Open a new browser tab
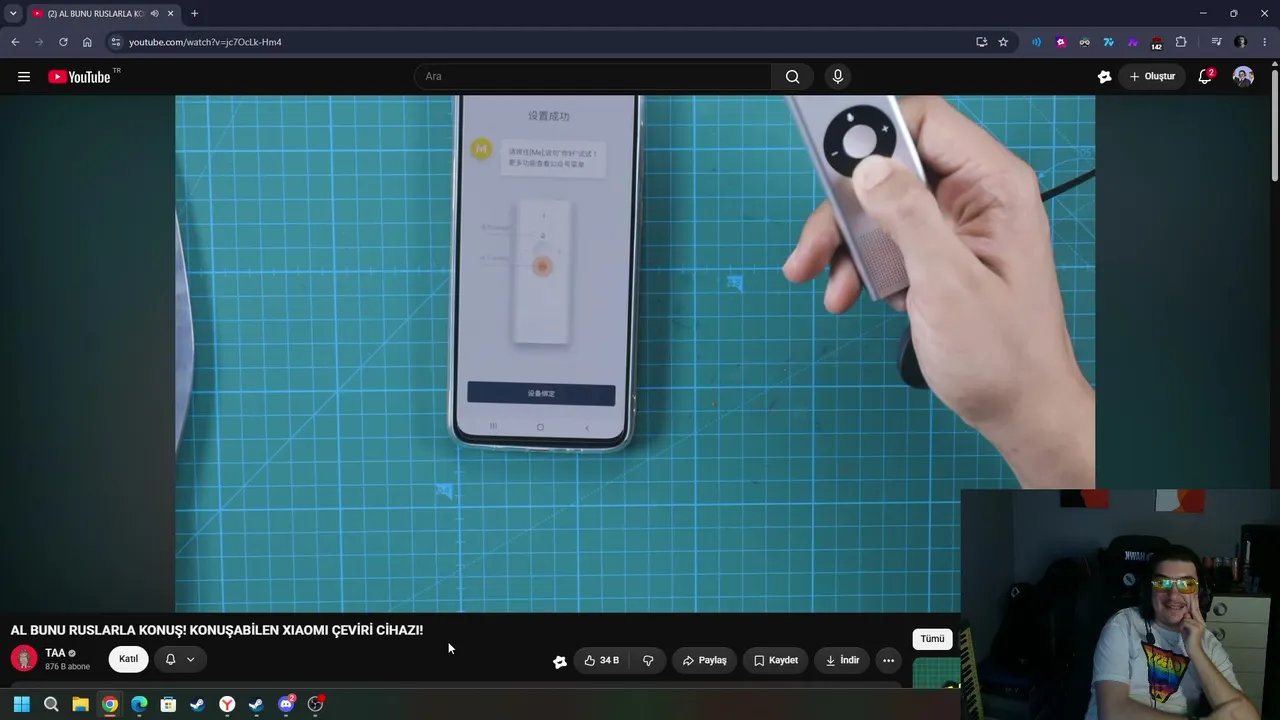 pos(194,13)
